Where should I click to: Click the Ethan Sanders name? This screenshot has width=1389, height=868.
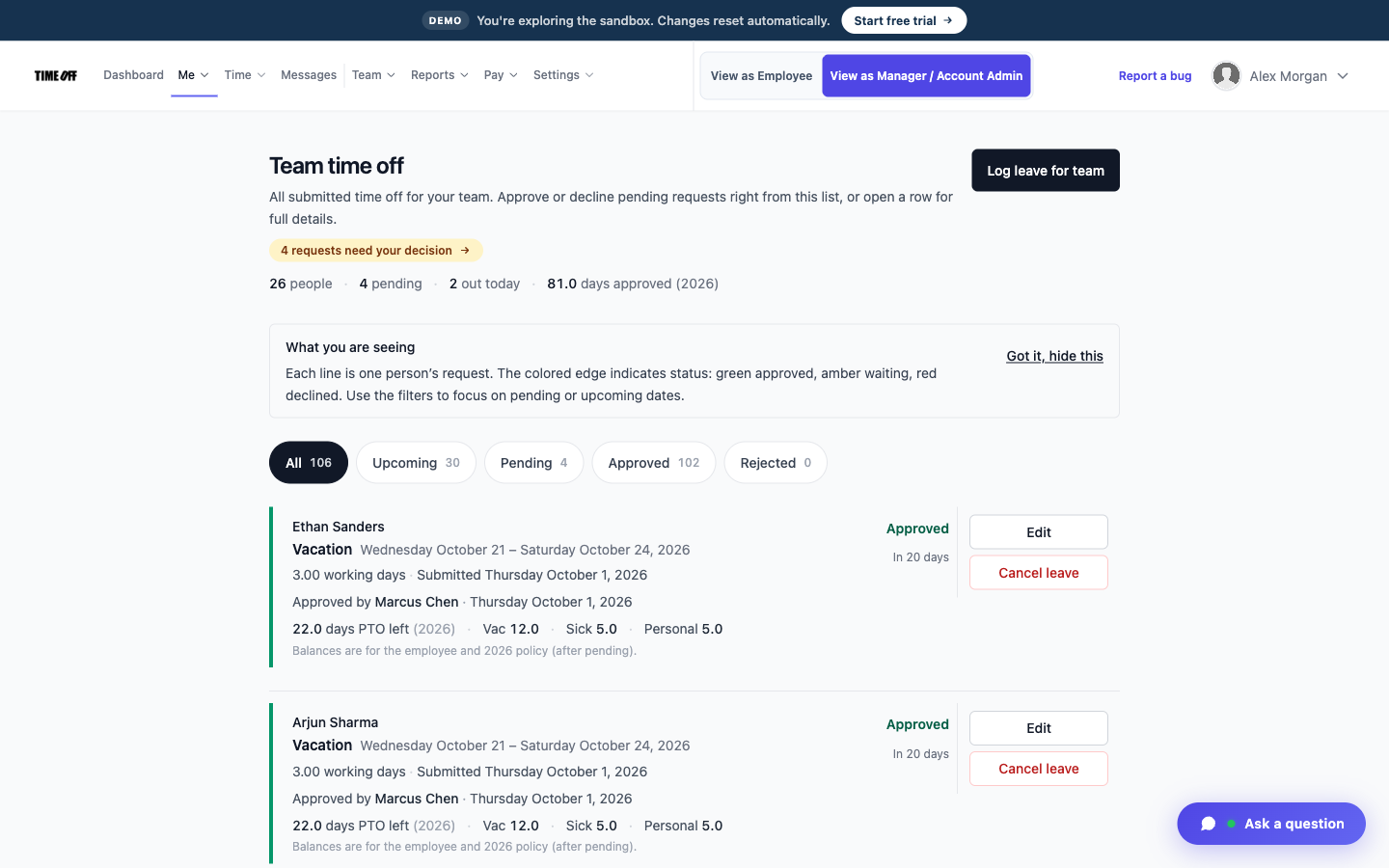click(x=339, y=527)
